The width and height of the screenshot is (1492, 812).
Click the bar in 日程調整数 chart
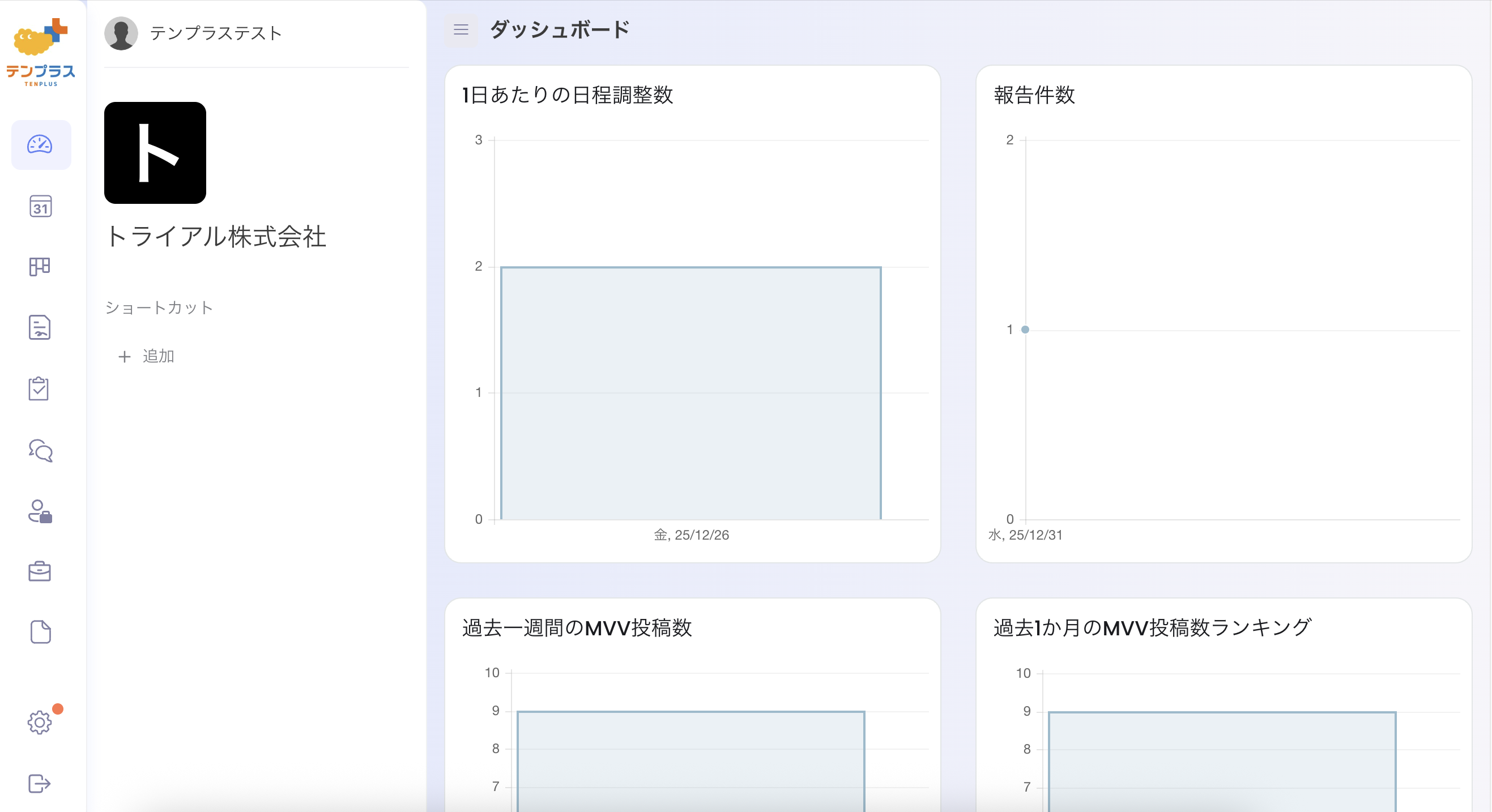[x=691, y=393]
